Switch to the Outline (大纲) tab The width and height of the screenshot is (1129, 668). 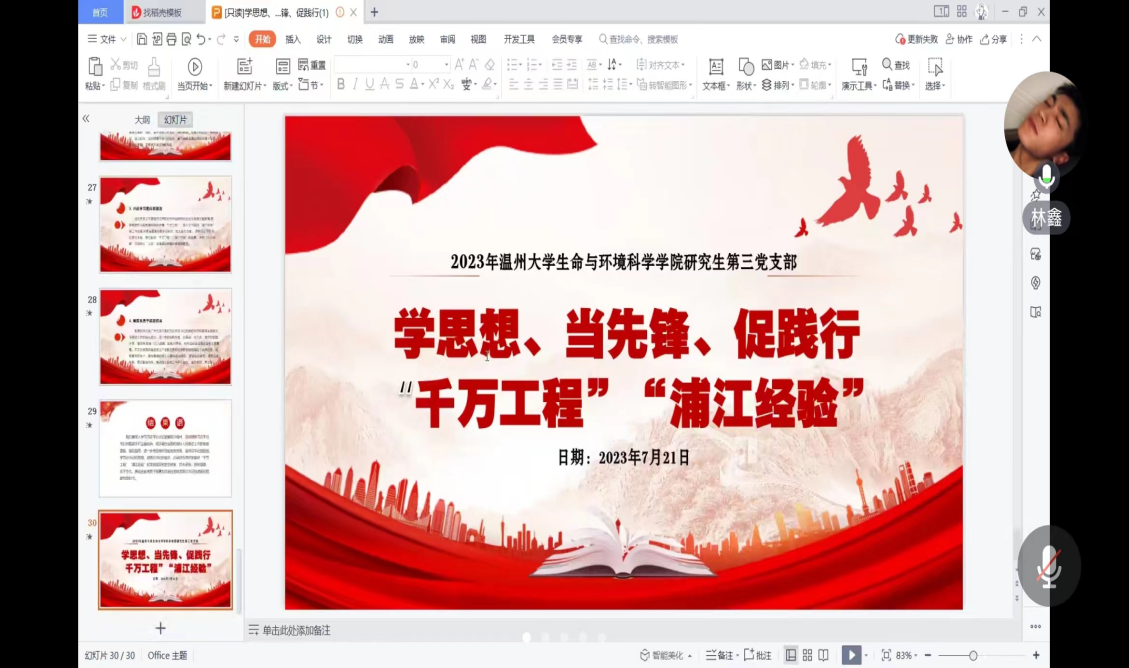point(143,120)
